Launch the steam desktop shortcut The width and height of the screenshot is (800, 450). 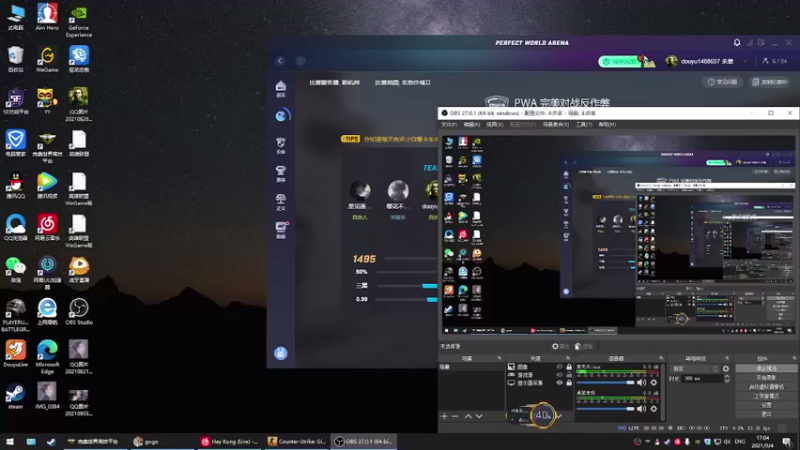15,396
